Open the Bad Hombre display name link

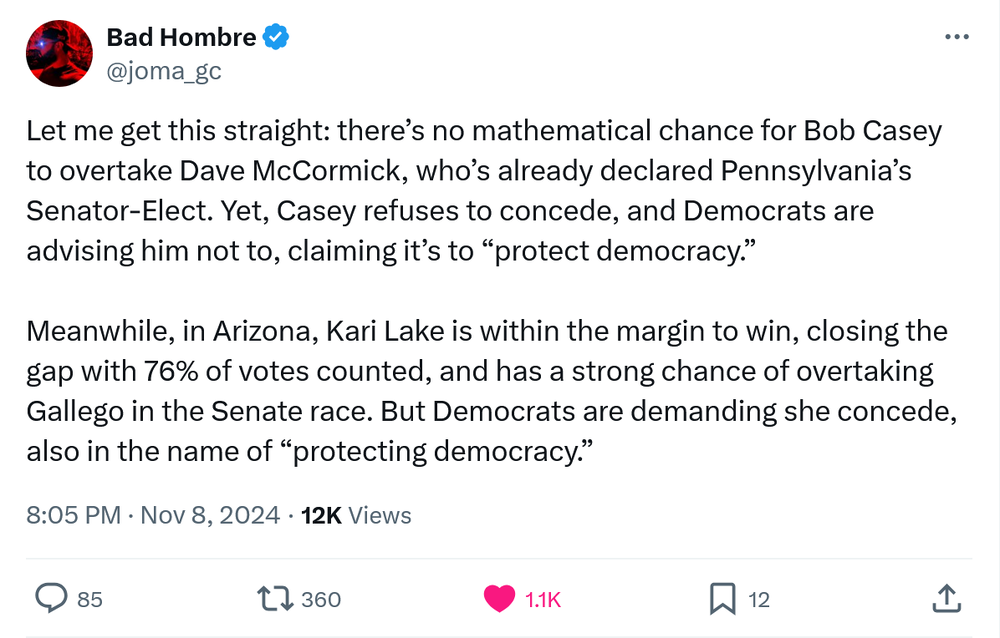tap(181, 38)
